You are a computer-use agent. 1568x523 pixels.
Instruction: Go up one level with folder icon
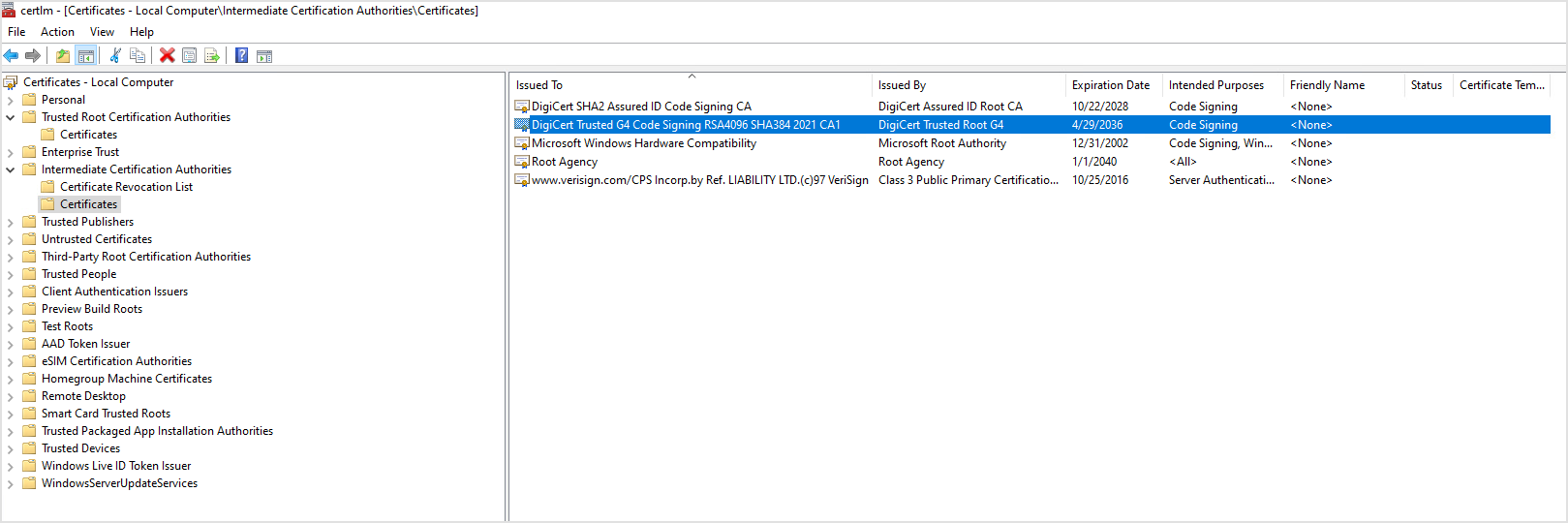(63, 56)
